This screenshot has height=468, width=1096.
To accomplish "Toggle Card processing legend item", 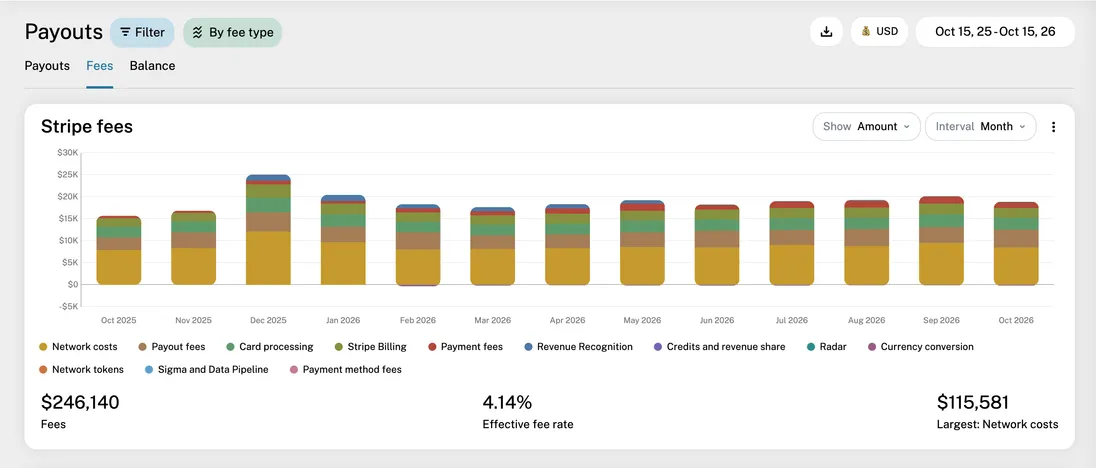I will (270, 346).
